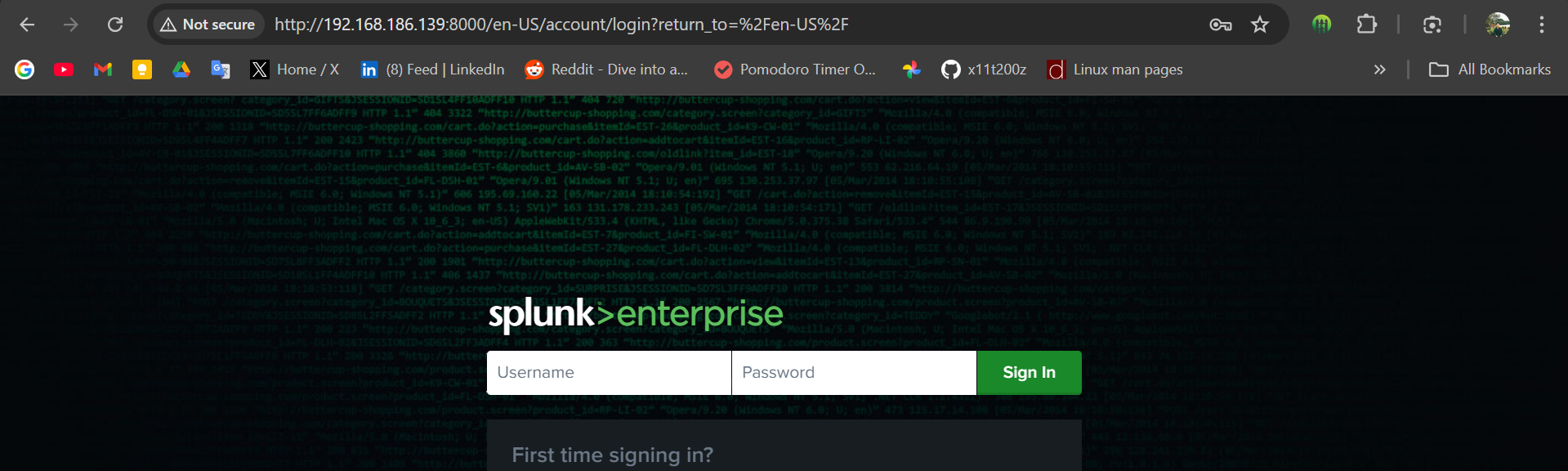
Task: Open the Chrome three-dot menu
Action: click(x=1541, y=25)
